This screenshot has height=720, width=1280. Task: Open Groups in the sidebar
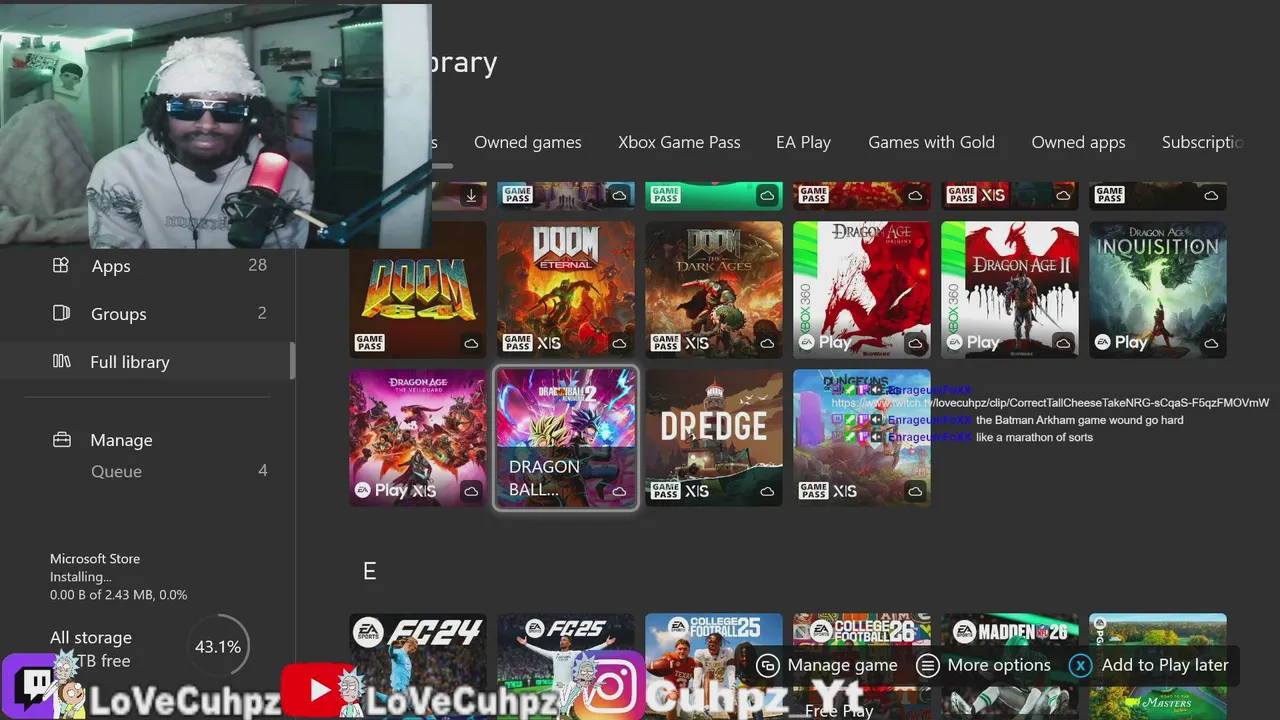click(148, 314)
